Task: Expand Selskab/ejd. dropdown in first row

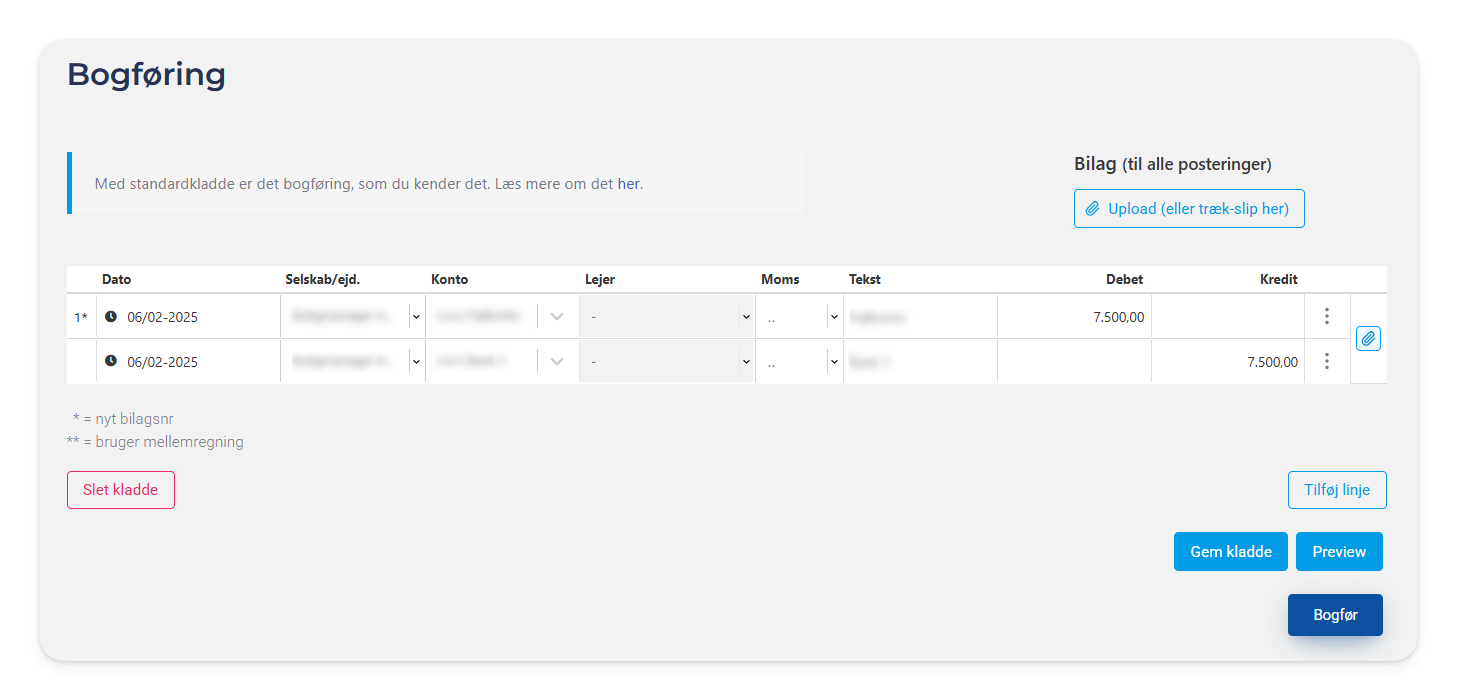Action: pyautogui.click(x=416, y=317)
